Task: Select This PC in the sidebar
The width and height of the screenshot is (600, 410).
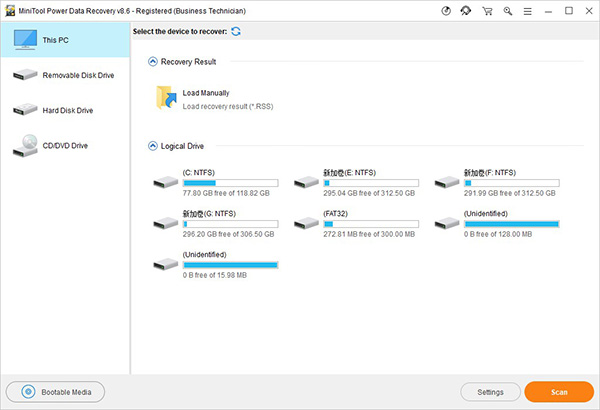Action: click(65, 40)
